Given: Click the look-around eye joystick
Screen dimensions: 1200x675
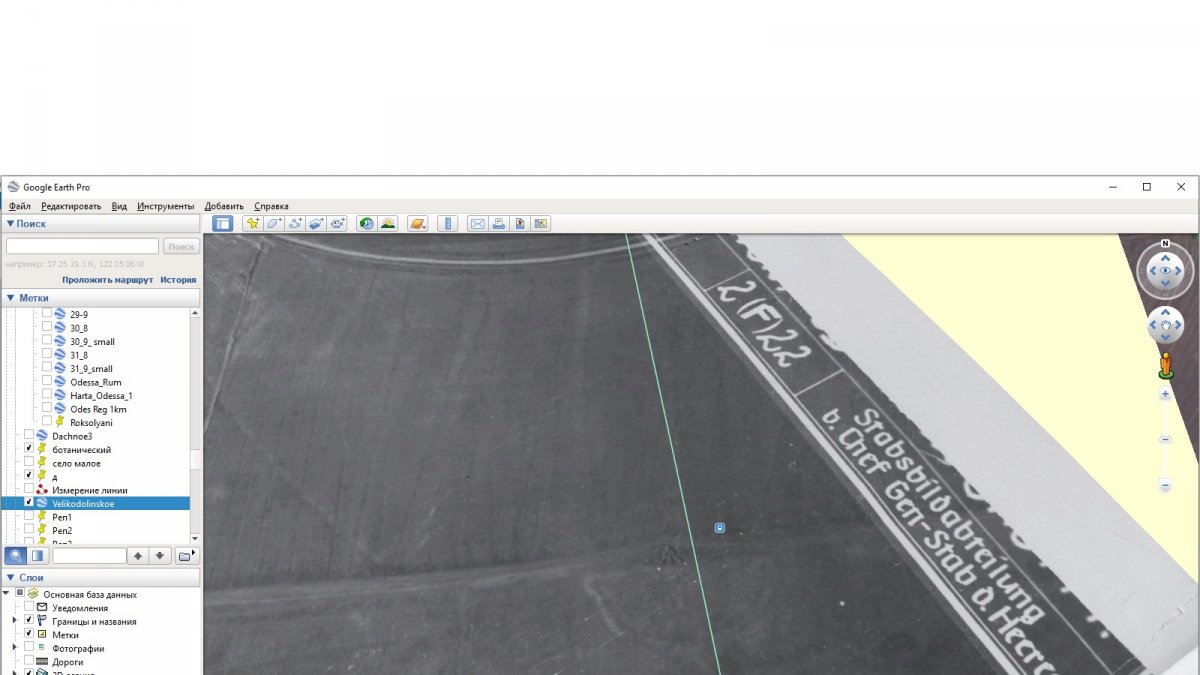Looking at the screenshot, I should coord(1165,271).
